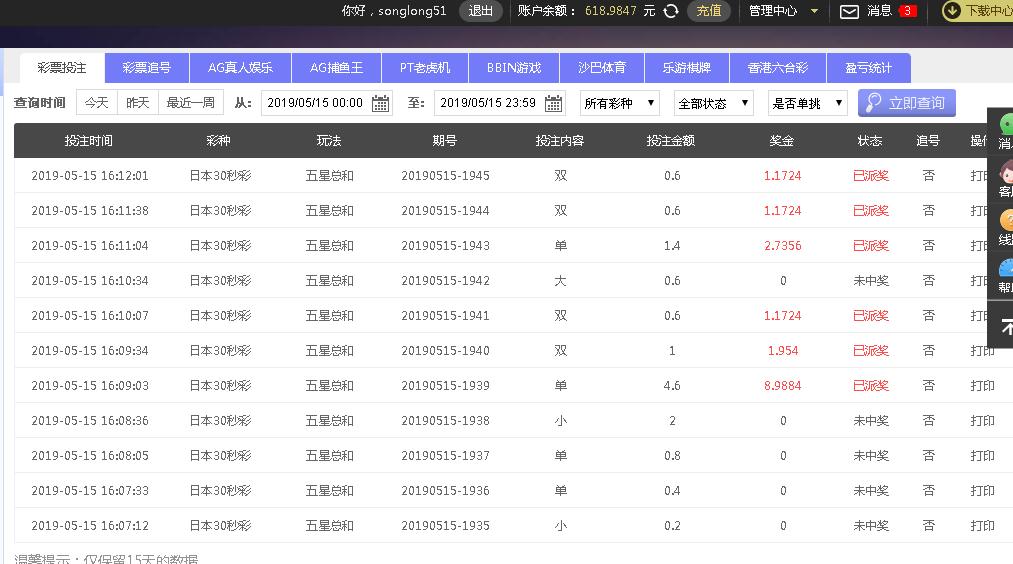This screenshot has width=1013, height=564.
Task: Expand the 管理中心 menu
Action: point(783,11)
